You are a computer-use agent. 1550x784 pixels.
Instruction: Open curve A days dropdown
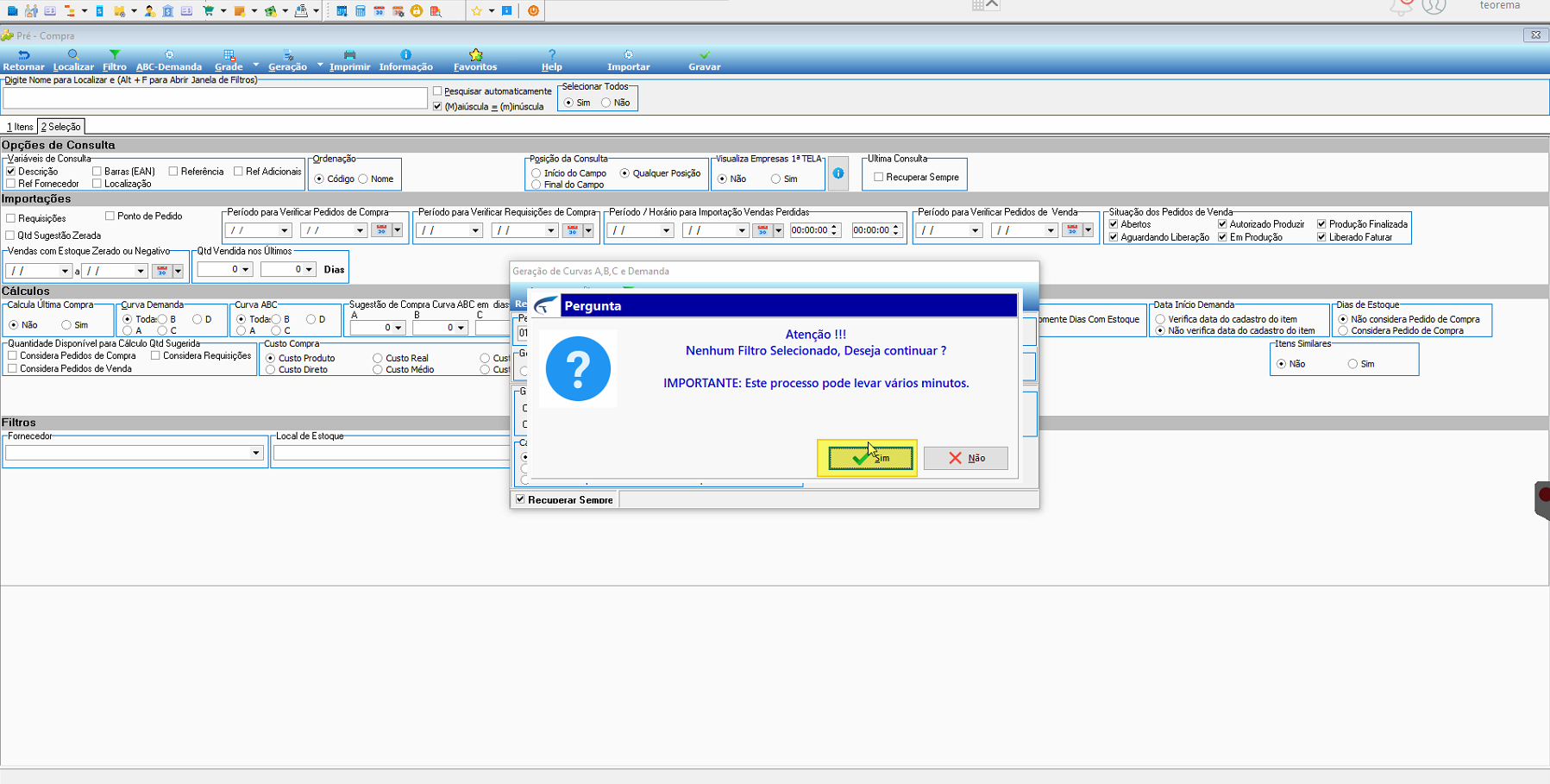[398, 328]
